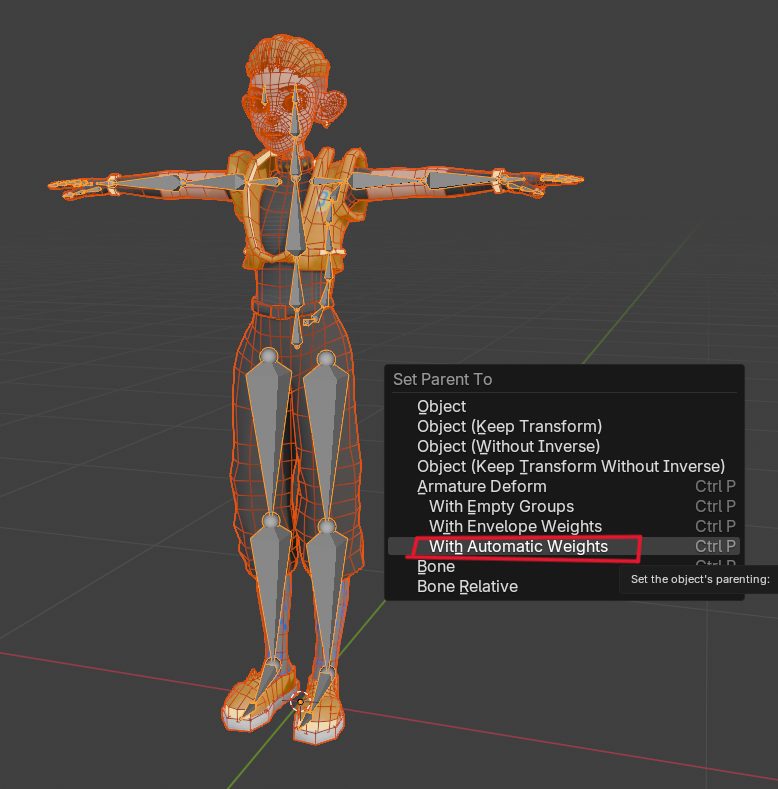The image size is (778, 789).
Task: Select With Envelope Weights entry
Action: pyautogui.click(x=515, y=526)
